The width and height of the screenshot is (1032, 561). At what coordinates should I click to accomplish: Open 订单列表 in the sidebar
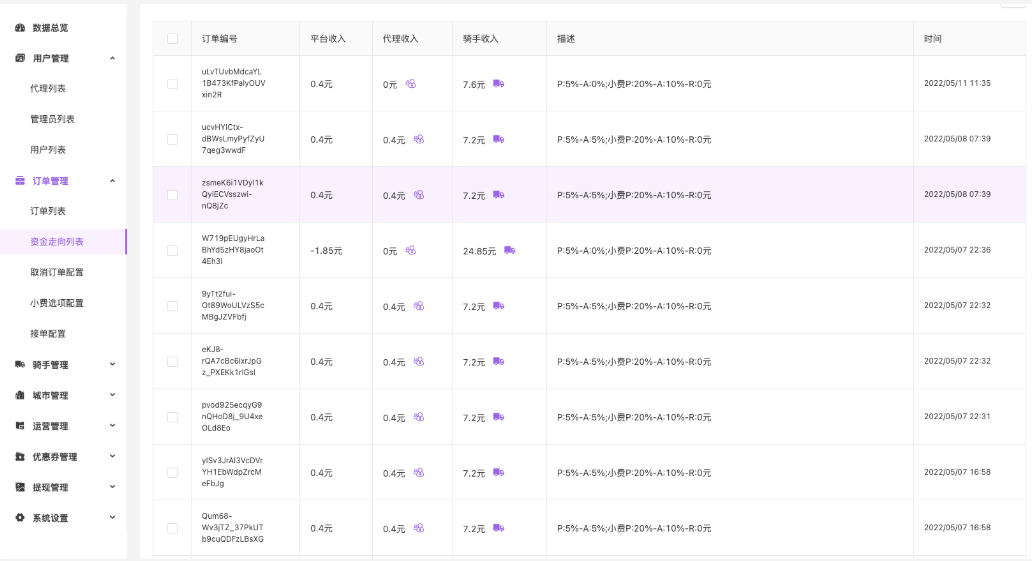tap(48, 211)
